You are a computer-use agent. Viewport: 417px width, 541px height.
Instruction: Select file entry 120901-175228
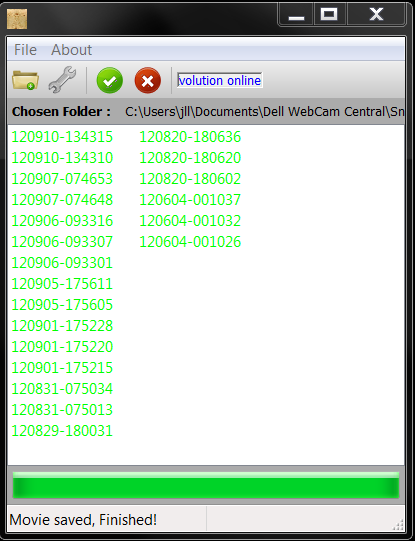(x=62, y=326)
